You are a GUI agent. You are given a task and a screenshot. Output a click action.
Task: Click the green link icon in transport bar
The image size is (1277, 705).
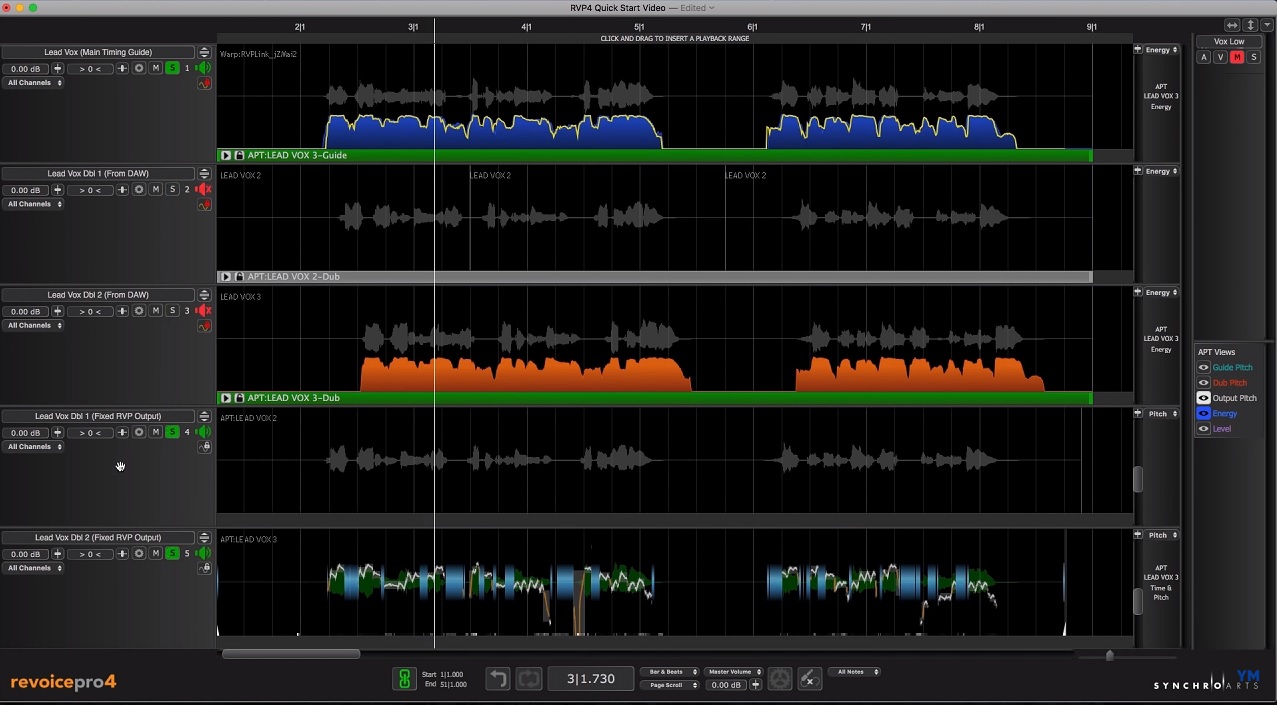404,679
